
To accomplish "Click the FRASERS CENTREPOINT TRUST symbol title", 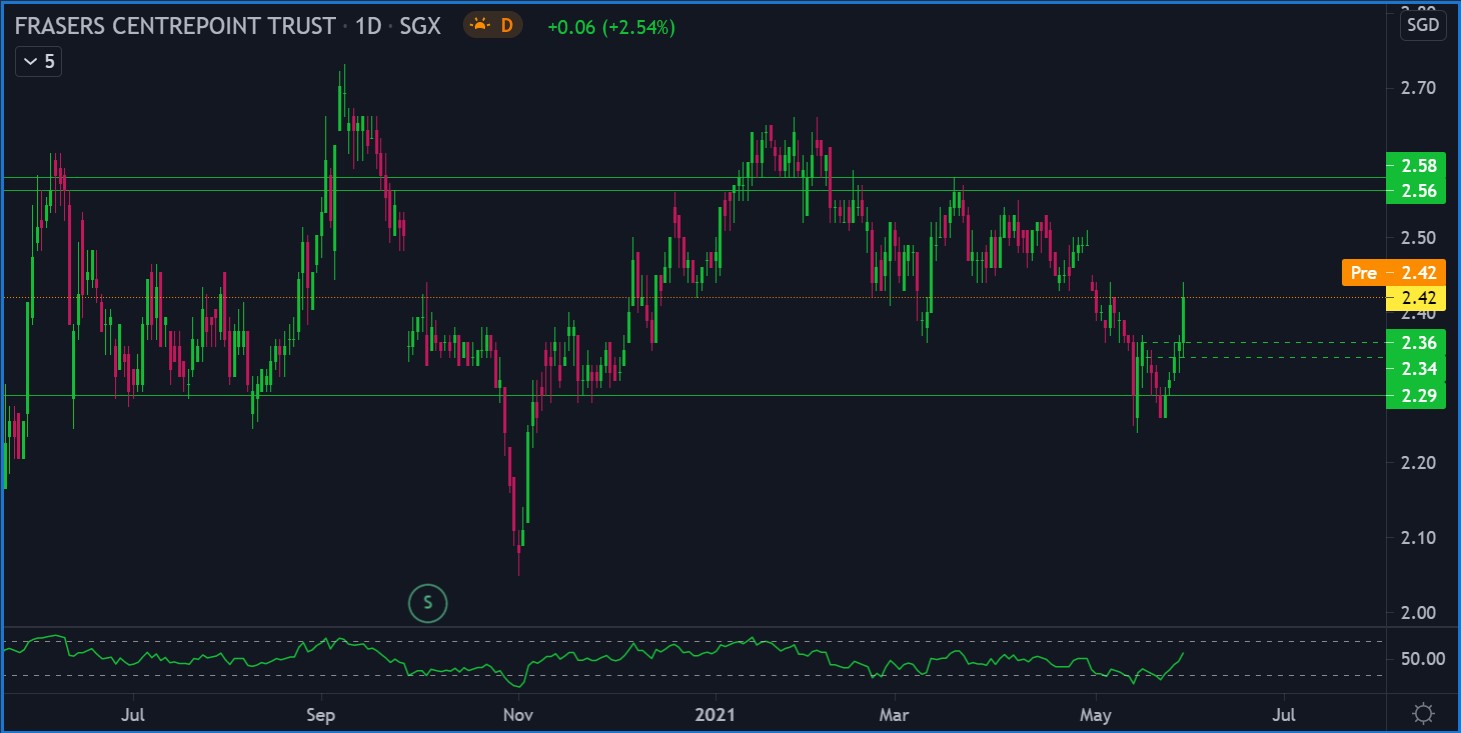I will [x=175, y=26].
